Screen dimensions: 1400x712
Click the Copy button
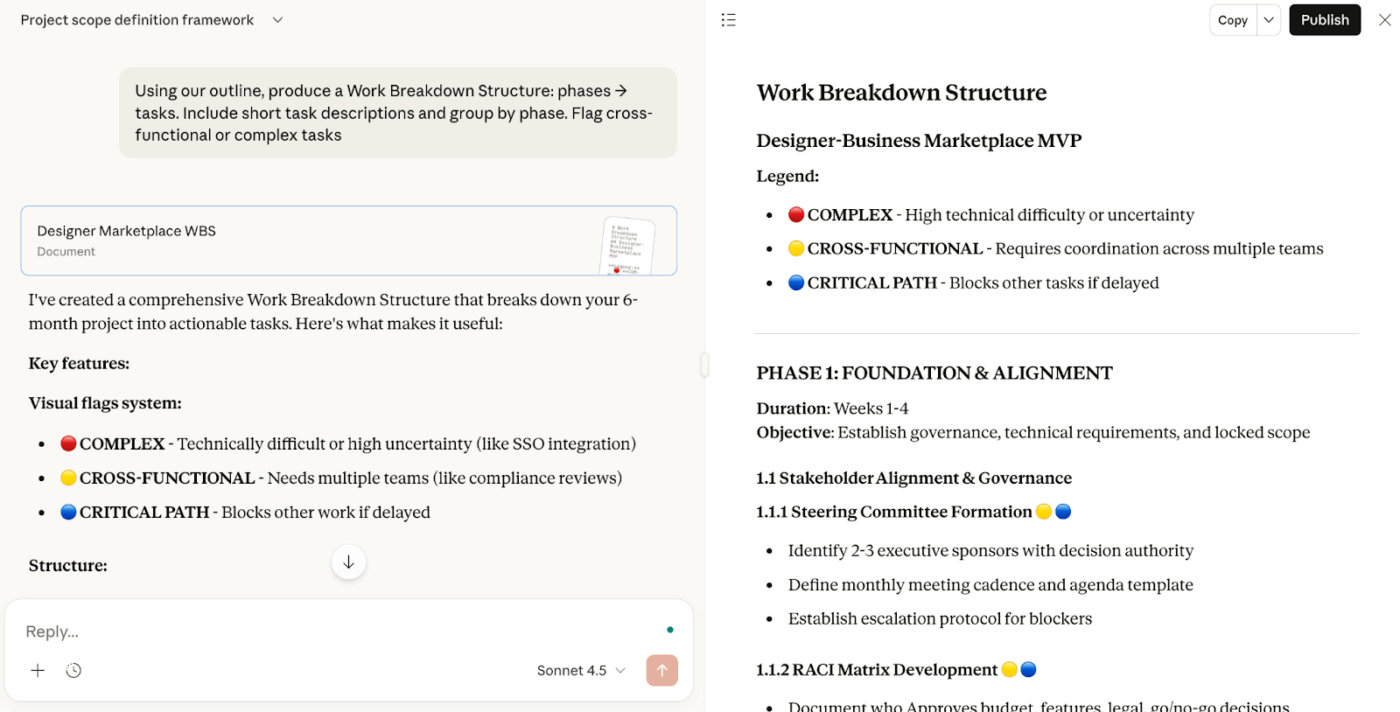click(1232, 19)
